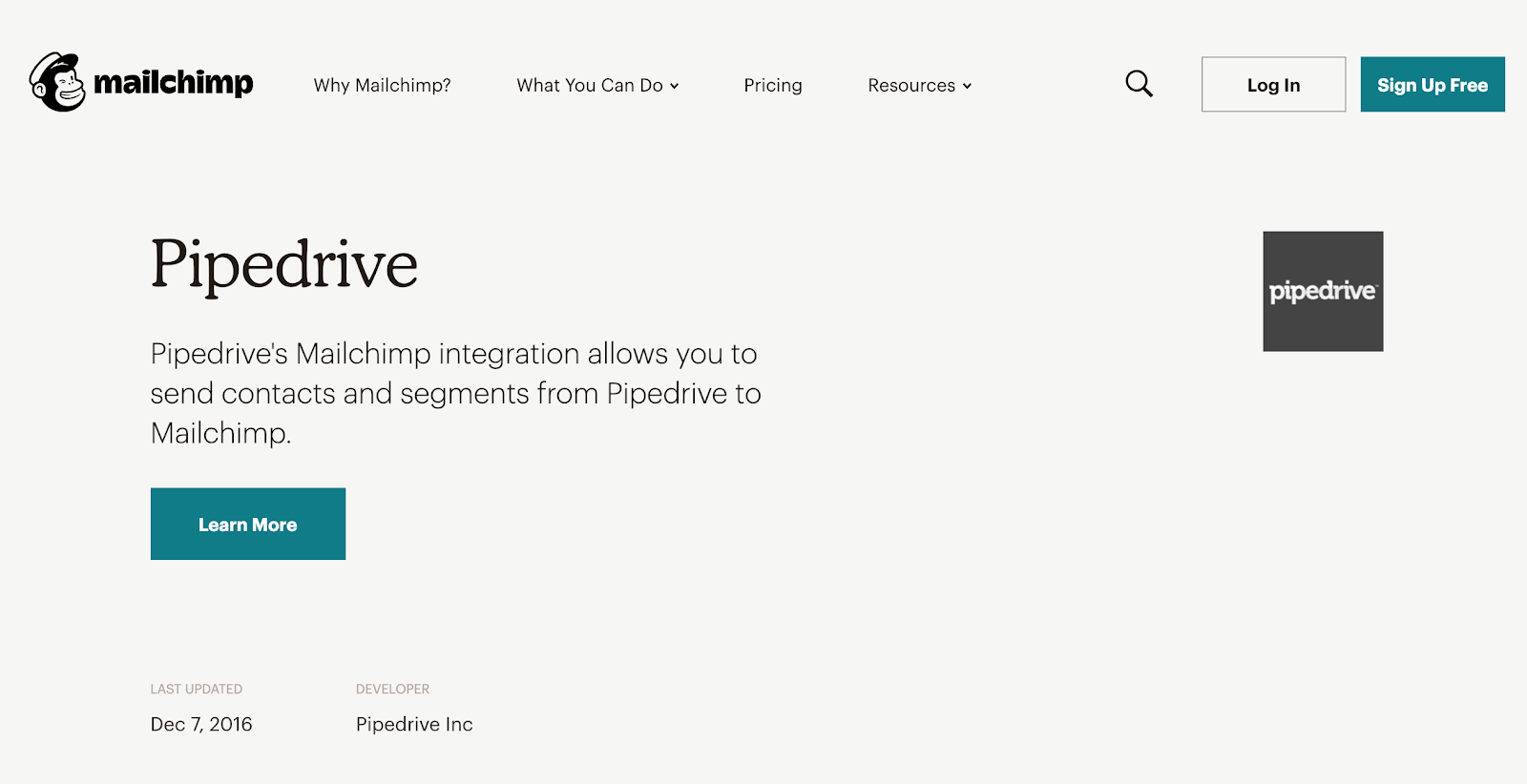Click the Log In button
This screenshot has width=1527, height=784.
coord(1273,84)
